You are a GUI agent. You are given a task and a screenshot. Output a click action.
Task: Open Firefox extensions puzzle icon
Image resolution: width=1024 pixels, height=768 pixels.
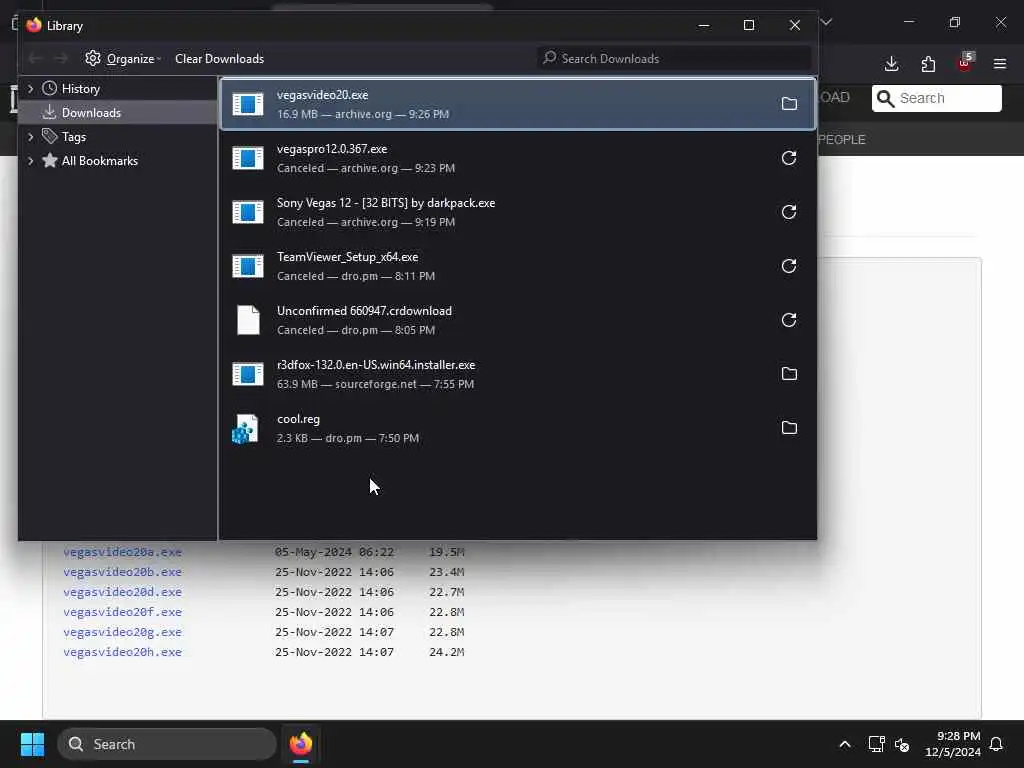[928, 64]
